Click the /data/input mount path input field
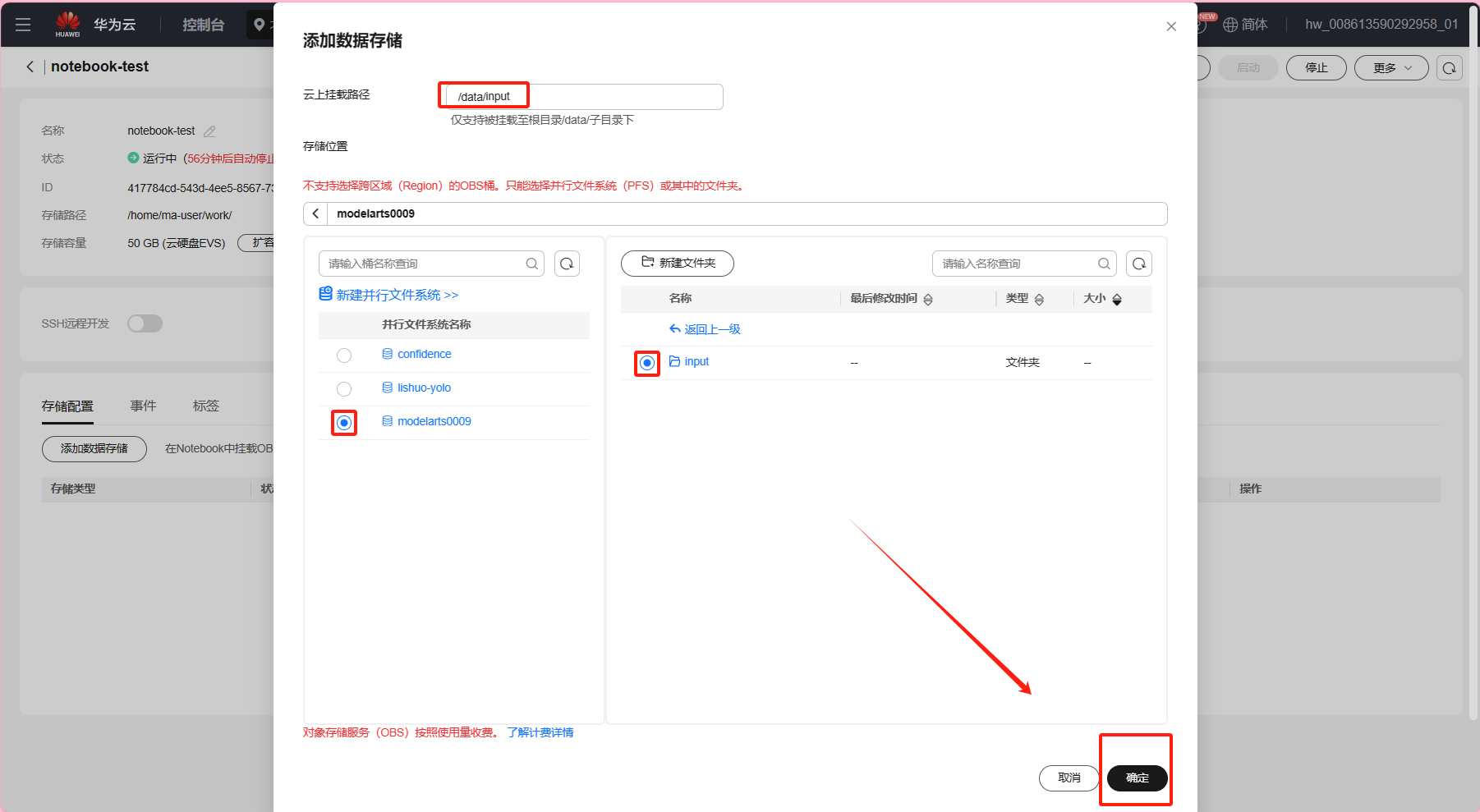1480x812 pixels. (x=580, y=96)
